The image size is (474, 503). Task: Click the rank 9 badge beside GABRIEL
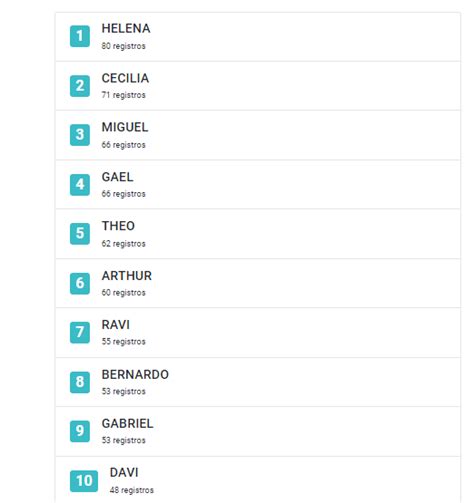tap(80, 431)
